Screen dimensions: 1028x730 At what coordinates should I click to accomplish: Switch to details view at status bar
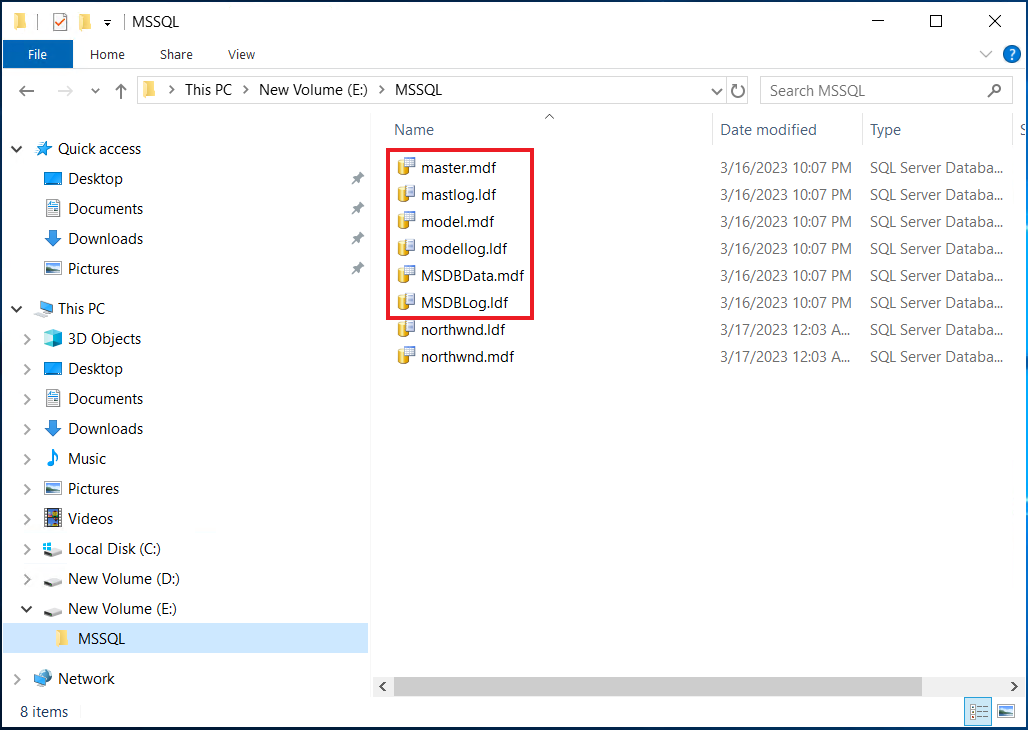(x=978, y=711)
